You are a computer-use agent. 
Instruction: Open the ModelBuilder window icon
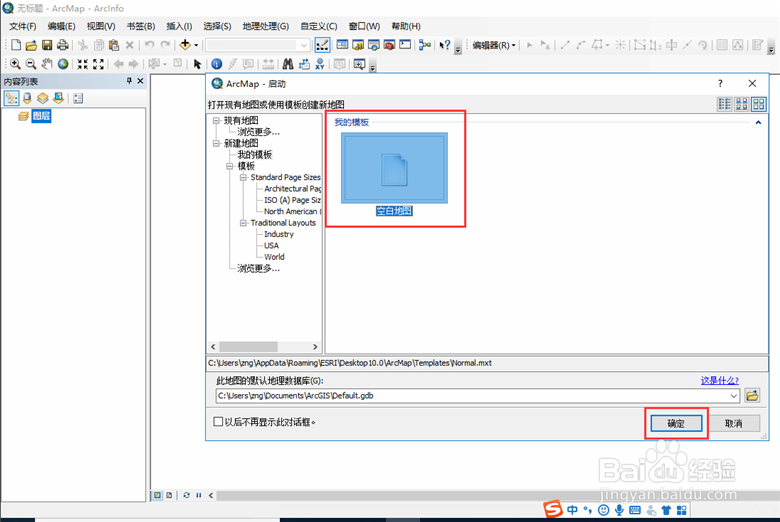pos(424,45)
